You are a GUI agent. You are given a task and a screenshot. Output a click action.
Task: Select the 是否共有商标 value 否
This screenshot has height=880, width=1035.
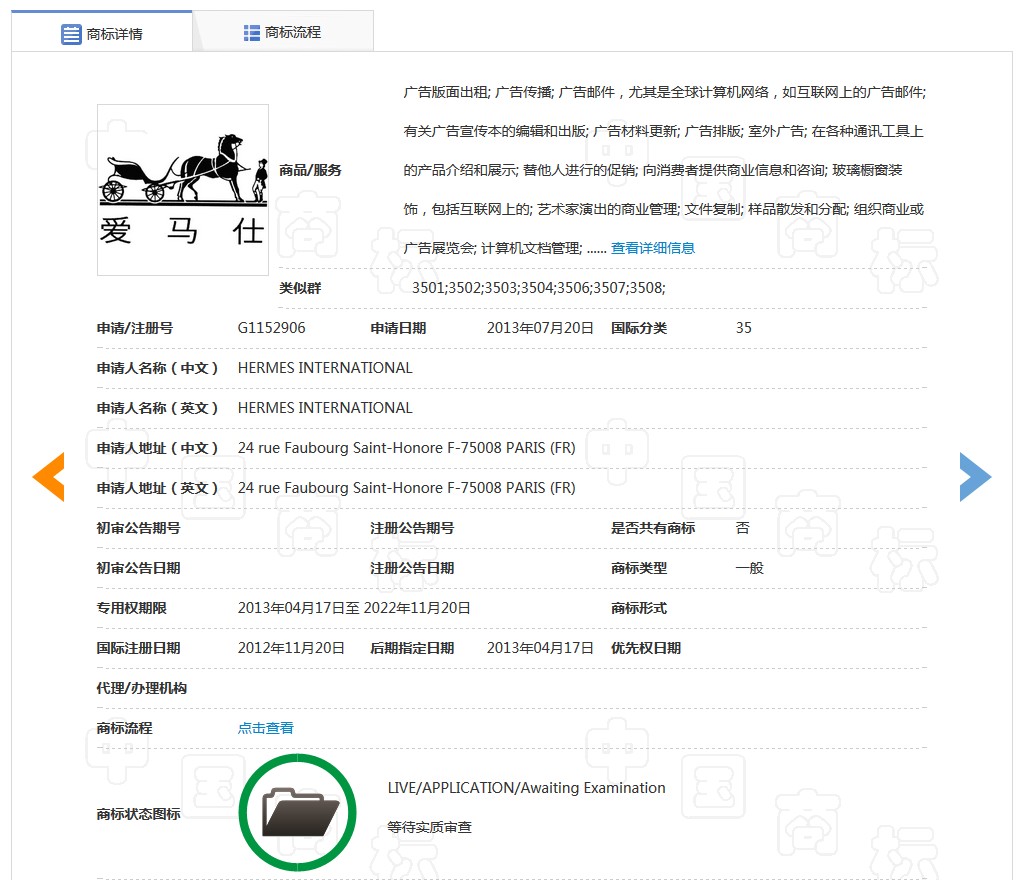click(743, 528)
